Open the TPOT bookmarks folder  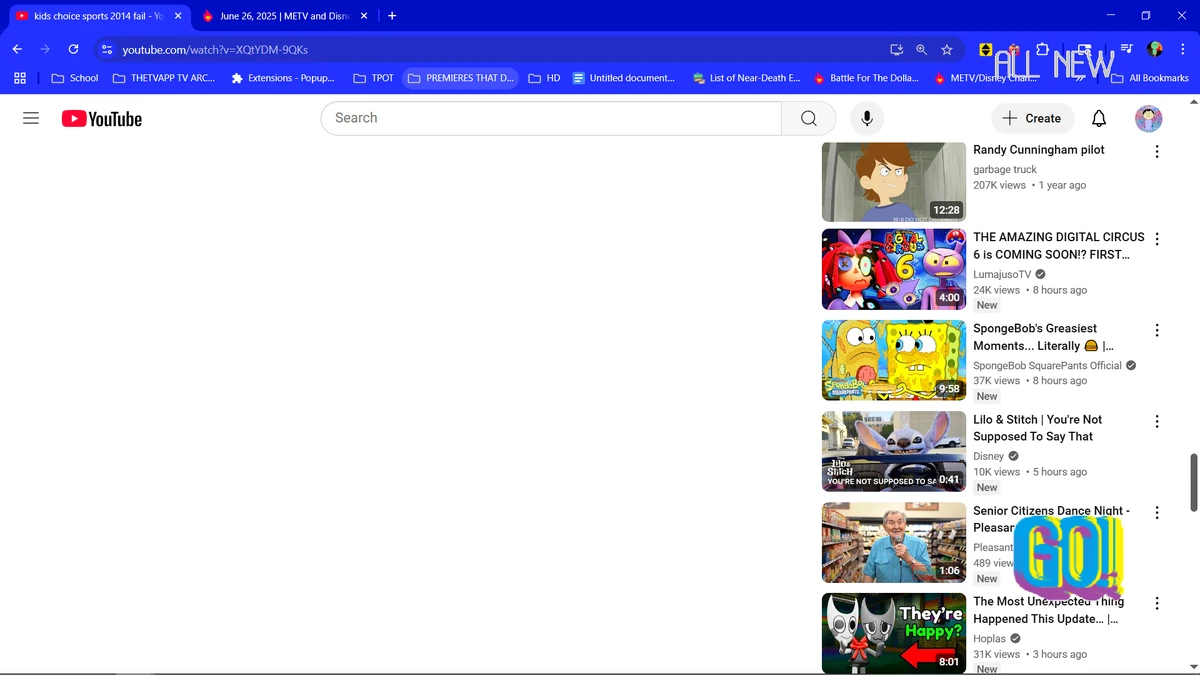click(x=373, y=77)
